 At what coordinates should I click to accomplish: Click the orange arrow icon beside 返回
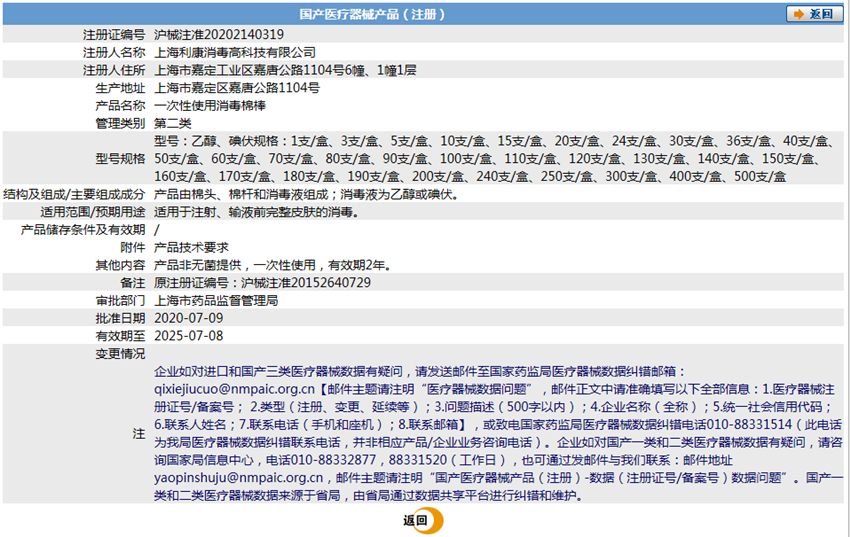pyautogui.click(x=799, y=14)
